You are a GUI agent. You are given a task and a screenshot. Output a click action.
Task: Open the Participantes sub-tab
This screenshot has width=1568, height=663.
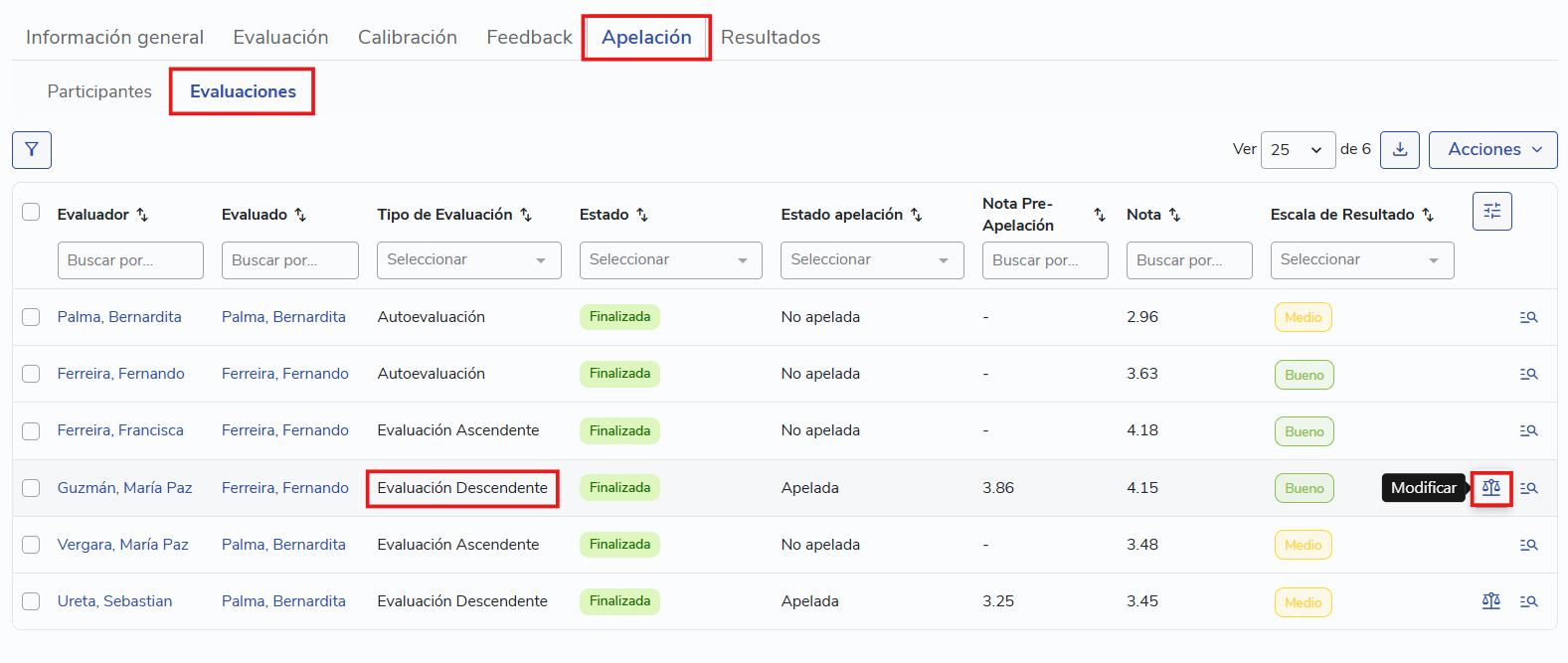point(99,91)
